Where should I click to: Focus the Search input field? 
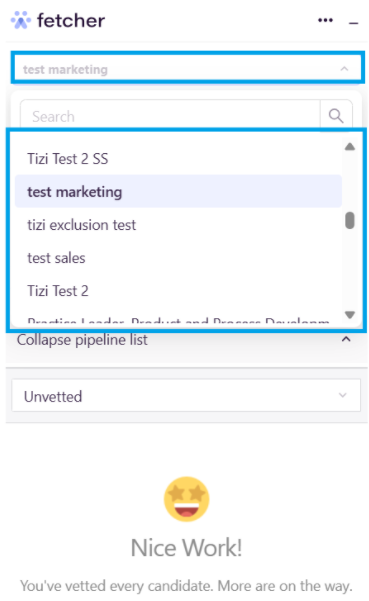click(170, 116)
